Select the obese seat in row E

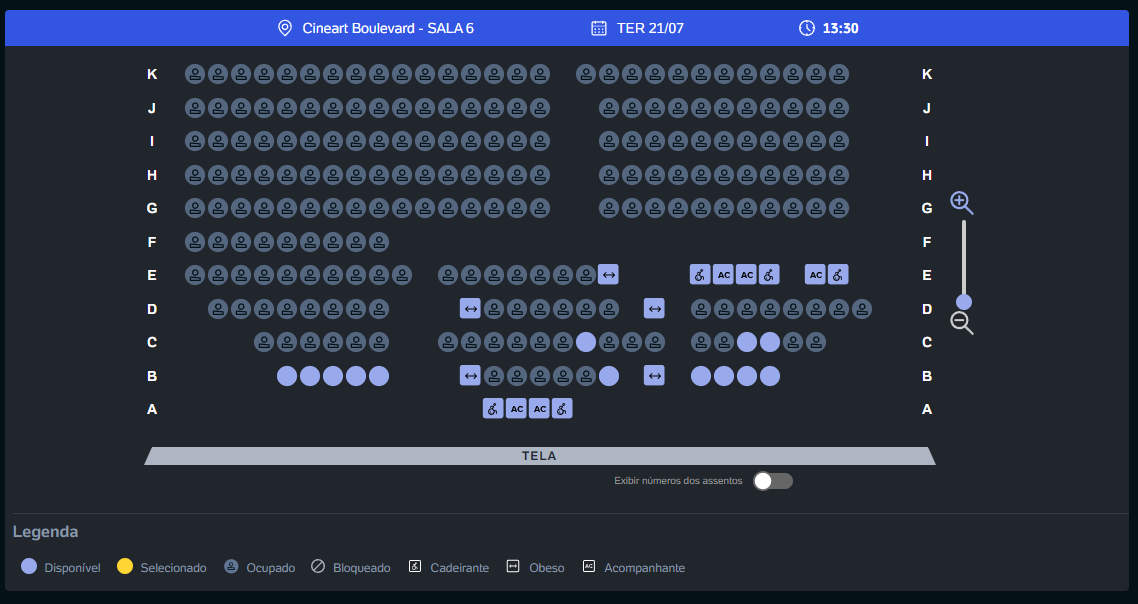[608, 275]
